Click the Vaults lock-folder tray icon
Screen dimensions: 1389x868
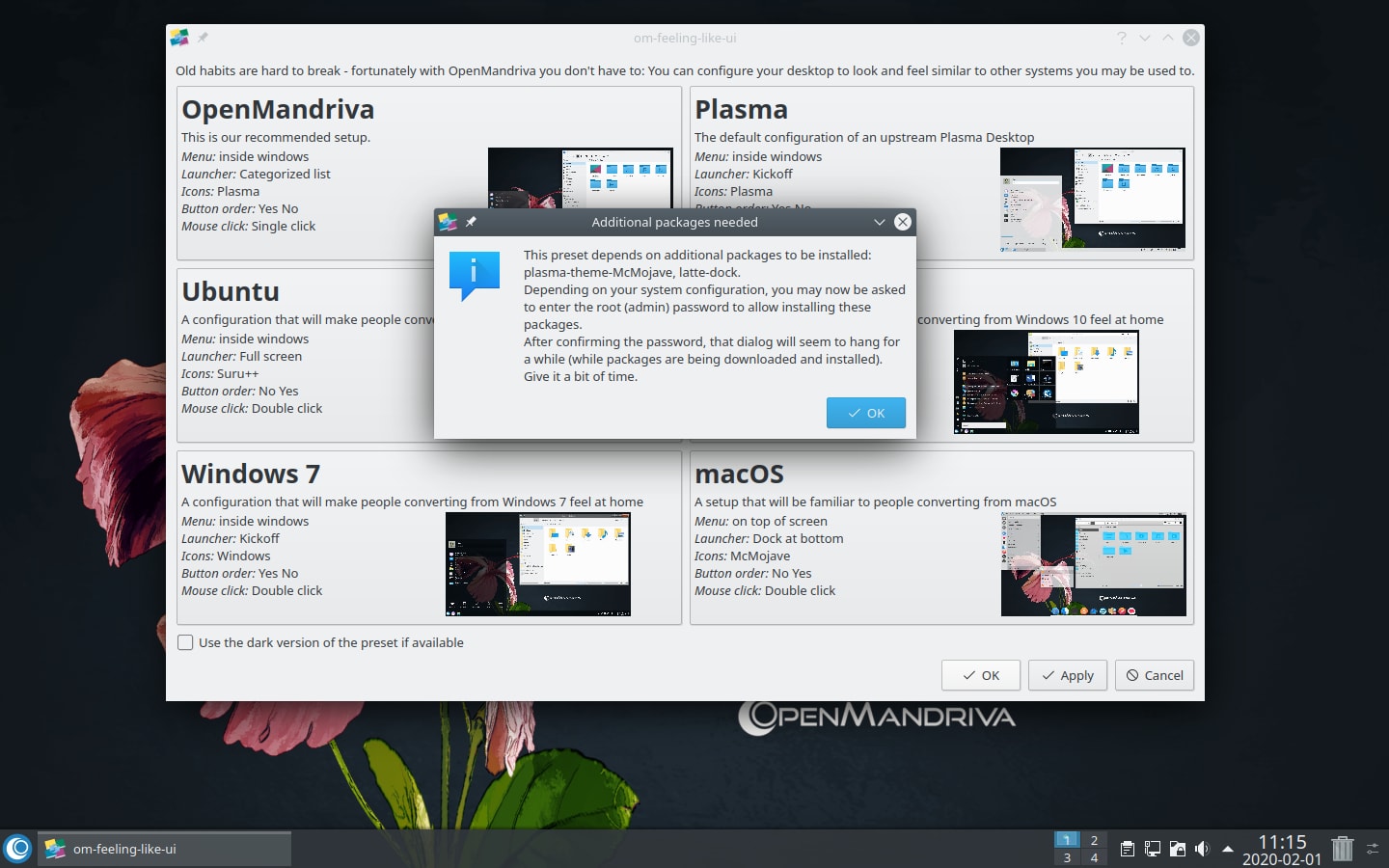click(x=1177, y=849)
